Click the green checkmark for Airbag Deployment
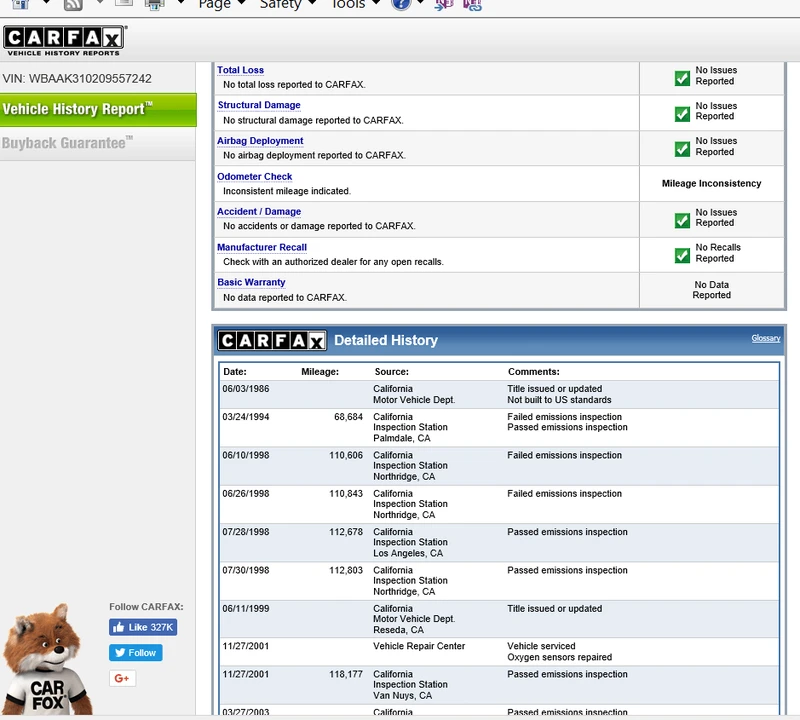This screenshot has height=720, width=800. coord(682,149)
